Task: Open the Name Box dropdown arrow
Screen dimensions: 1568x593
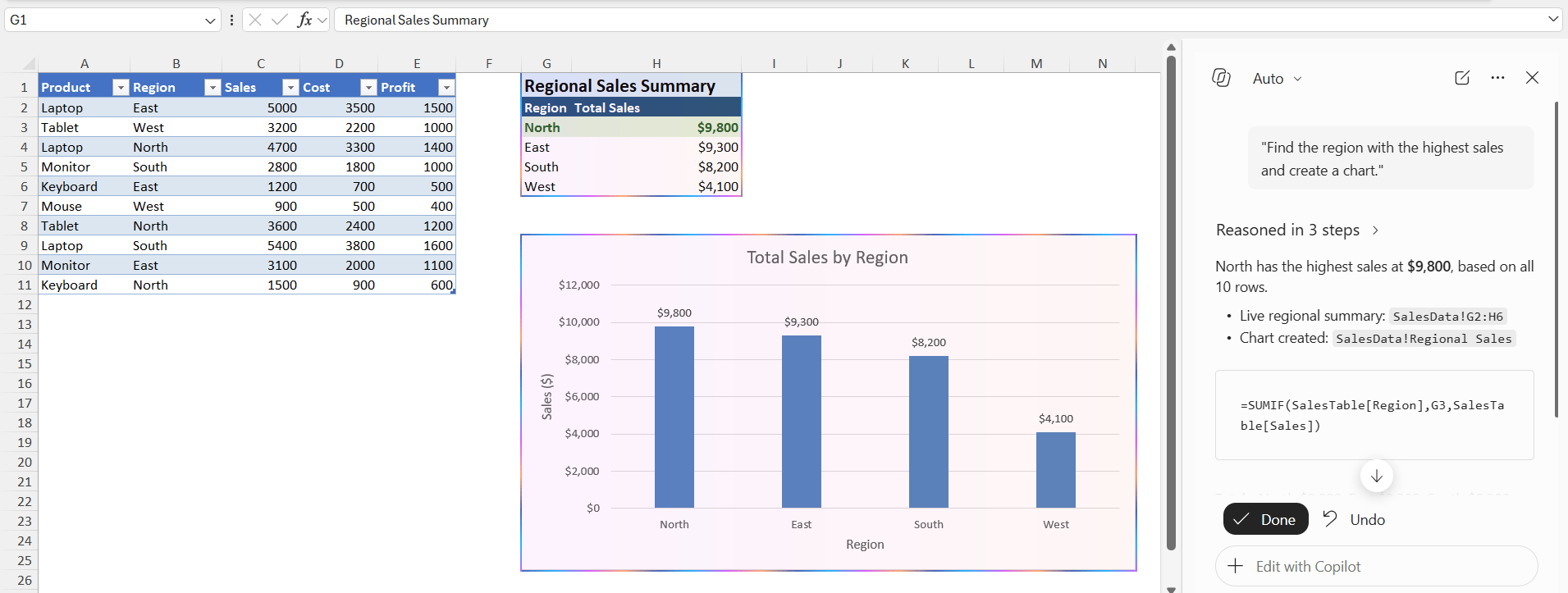Action: point(211,21)
